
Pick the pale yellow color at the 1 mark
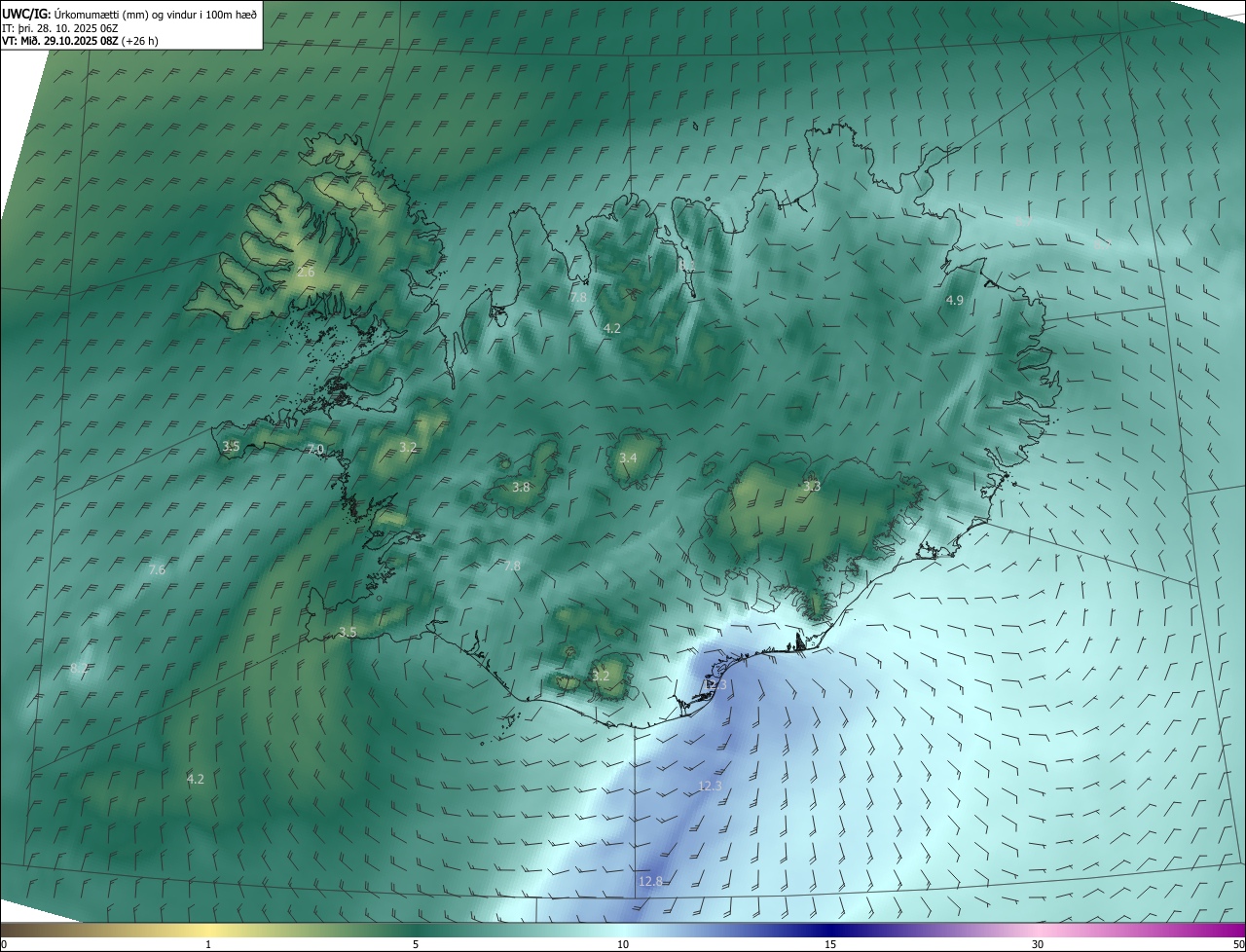[208, 930]
